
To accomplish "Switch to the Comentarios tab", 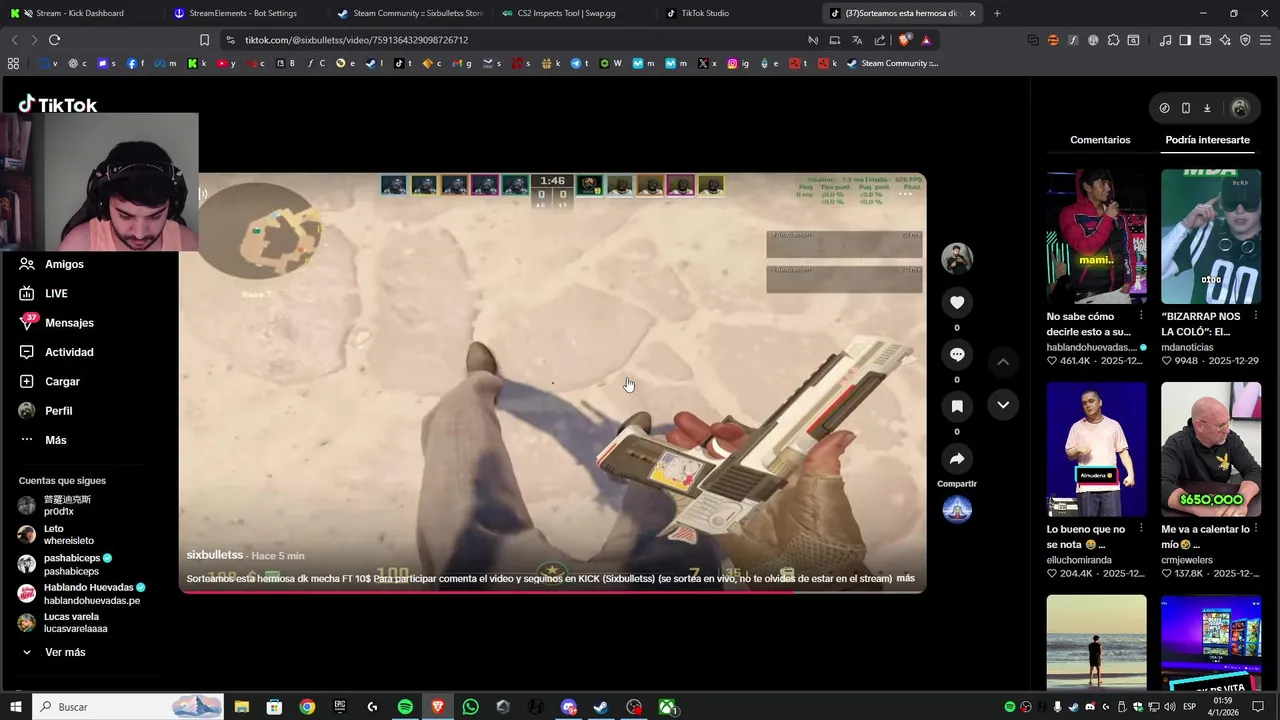I will tap(1100, 140).
